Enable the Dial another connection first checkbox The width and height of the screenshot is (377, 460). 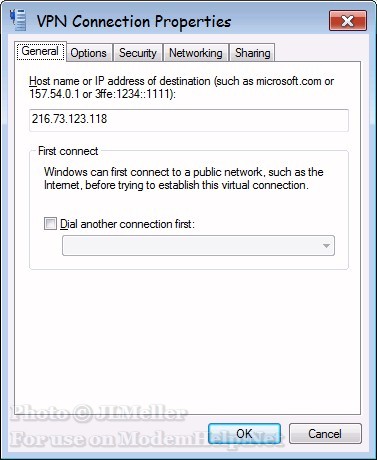coord(50,223)
